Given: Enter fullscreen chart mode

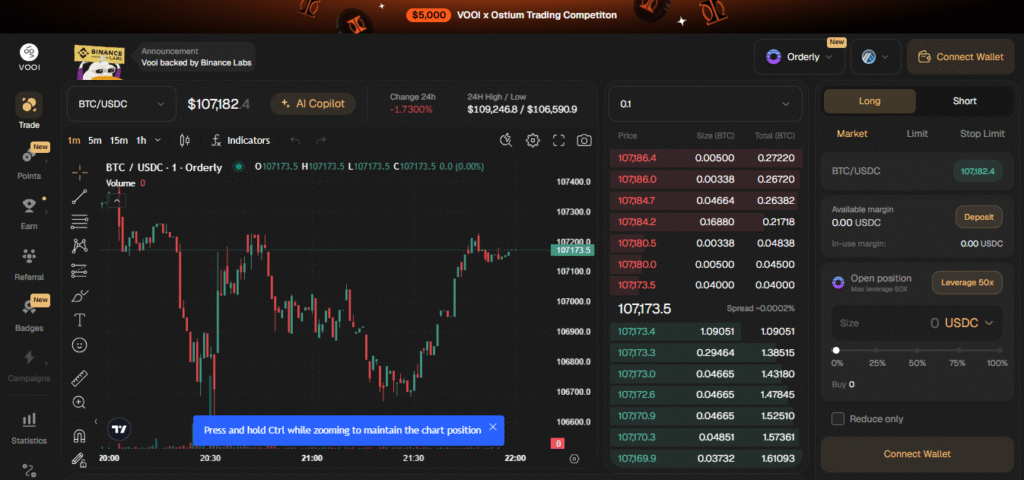Looking at the screenshot, I should (559, 141).
